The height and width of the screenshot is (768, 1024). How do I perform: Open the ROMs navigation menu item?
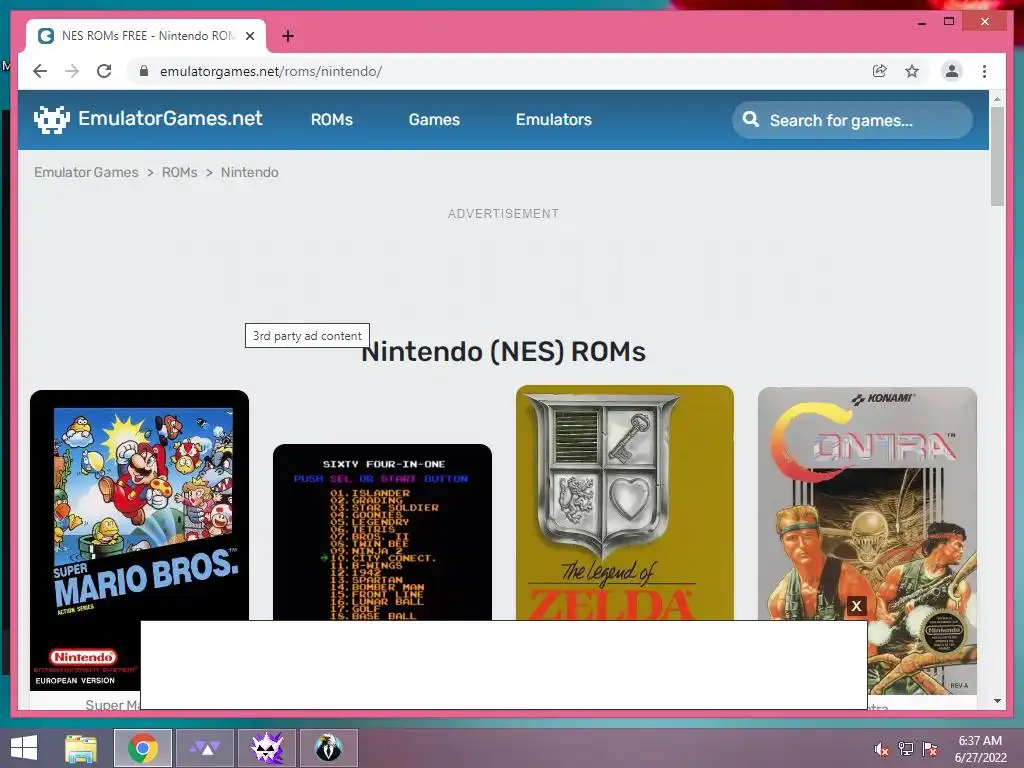pyautogui.click(x=332, y=120)
